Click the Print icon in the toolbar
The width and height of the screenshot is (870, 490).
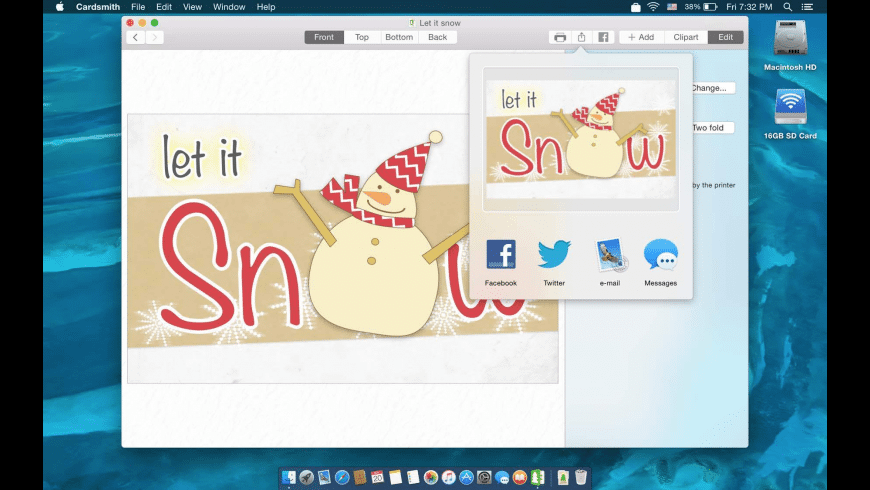coord(560,37)
